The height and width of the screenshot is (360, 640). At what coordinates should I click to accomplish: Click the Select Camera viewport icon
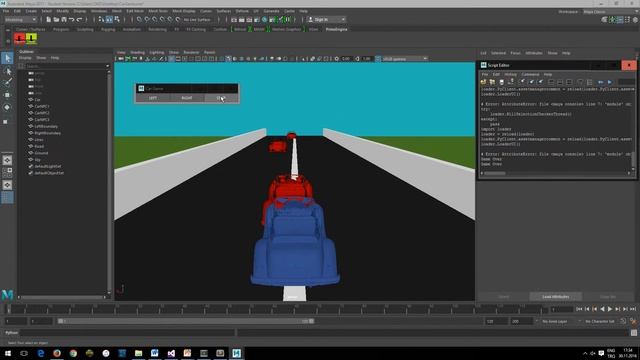[x=121, y=59]
